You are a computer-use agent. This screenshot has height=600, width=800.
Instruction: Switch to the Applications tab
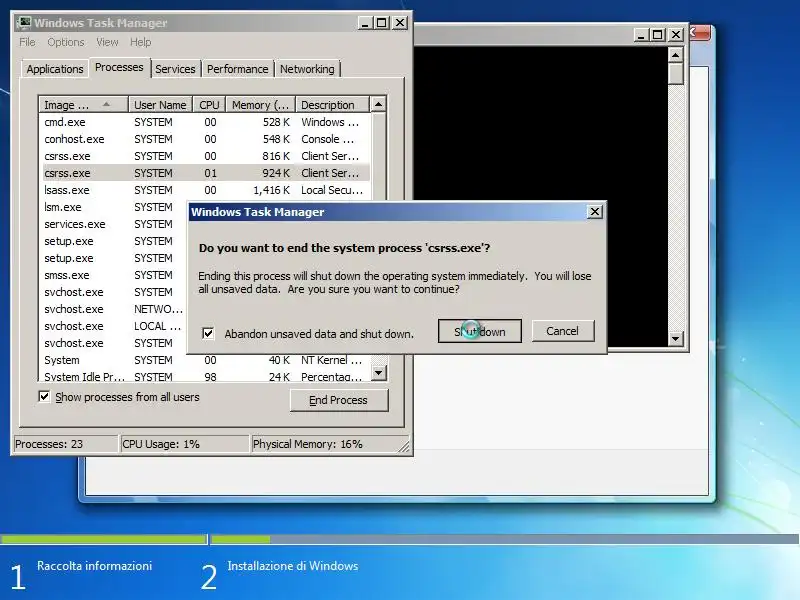click(x=55, y=69)
